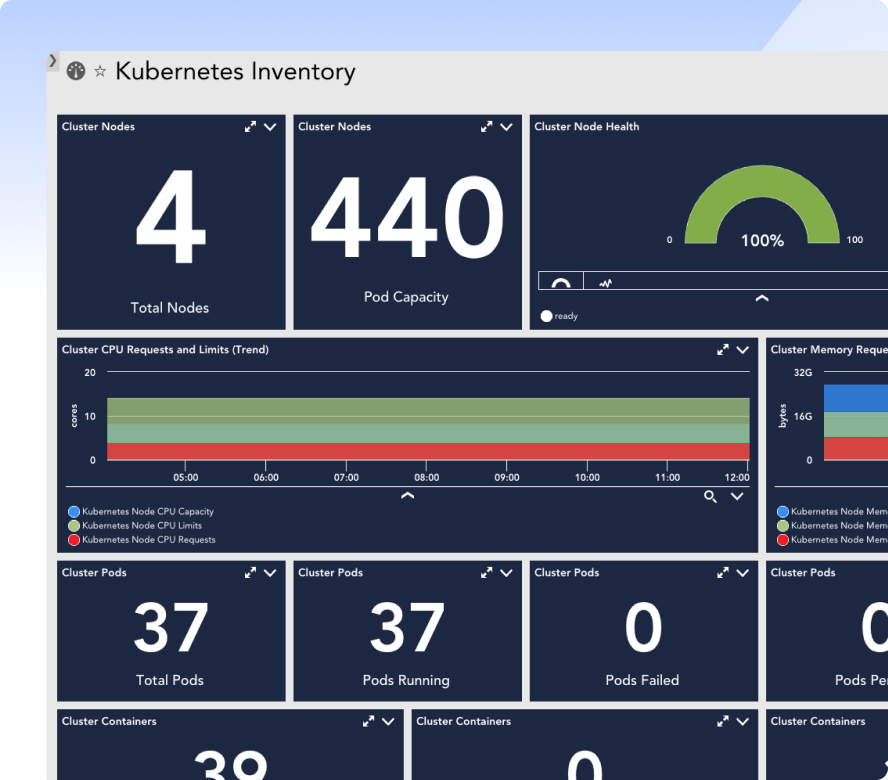The height and width of the screenshot is (780, 888).
Task: Maximize the Total Pods widget
Action: tap(250, 573)
